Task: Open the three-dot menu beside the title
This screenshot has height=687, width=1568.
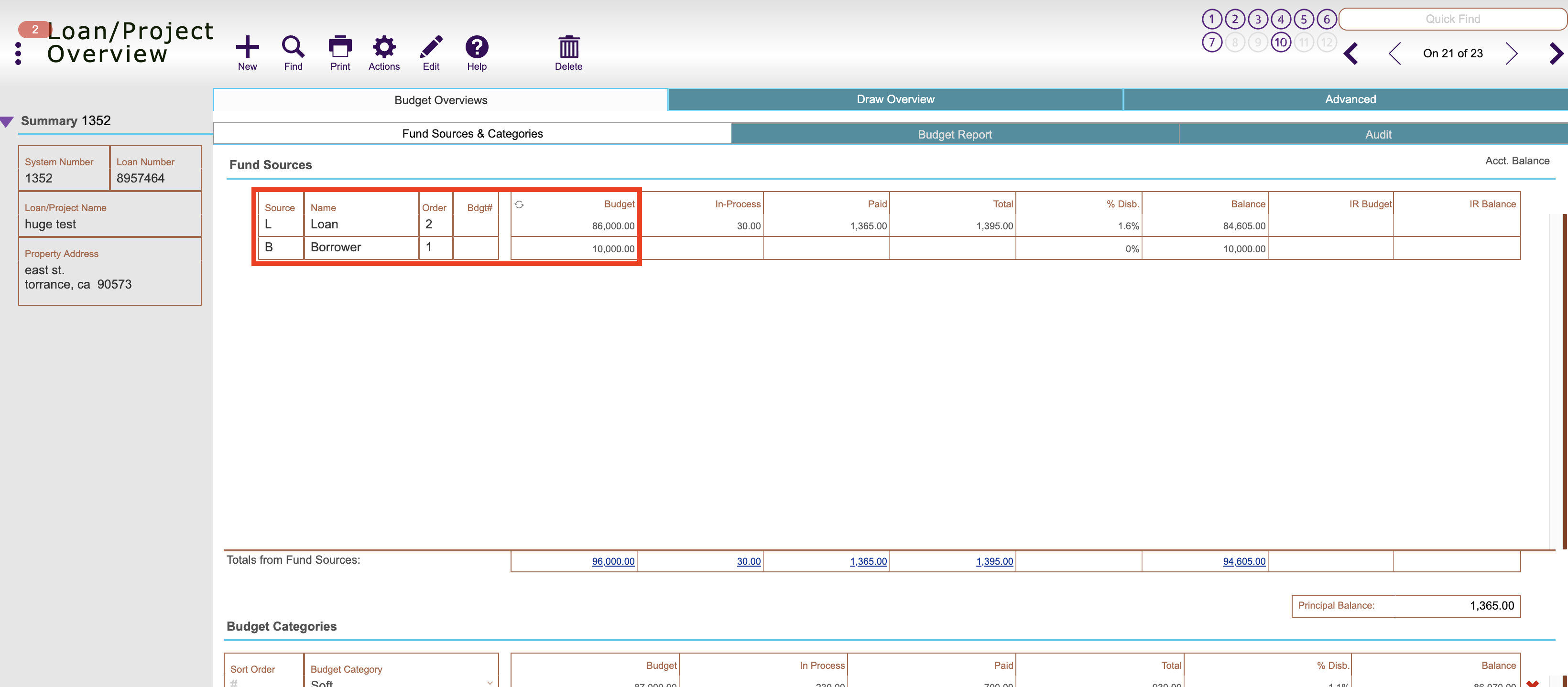Action: (x=18, y=54)
